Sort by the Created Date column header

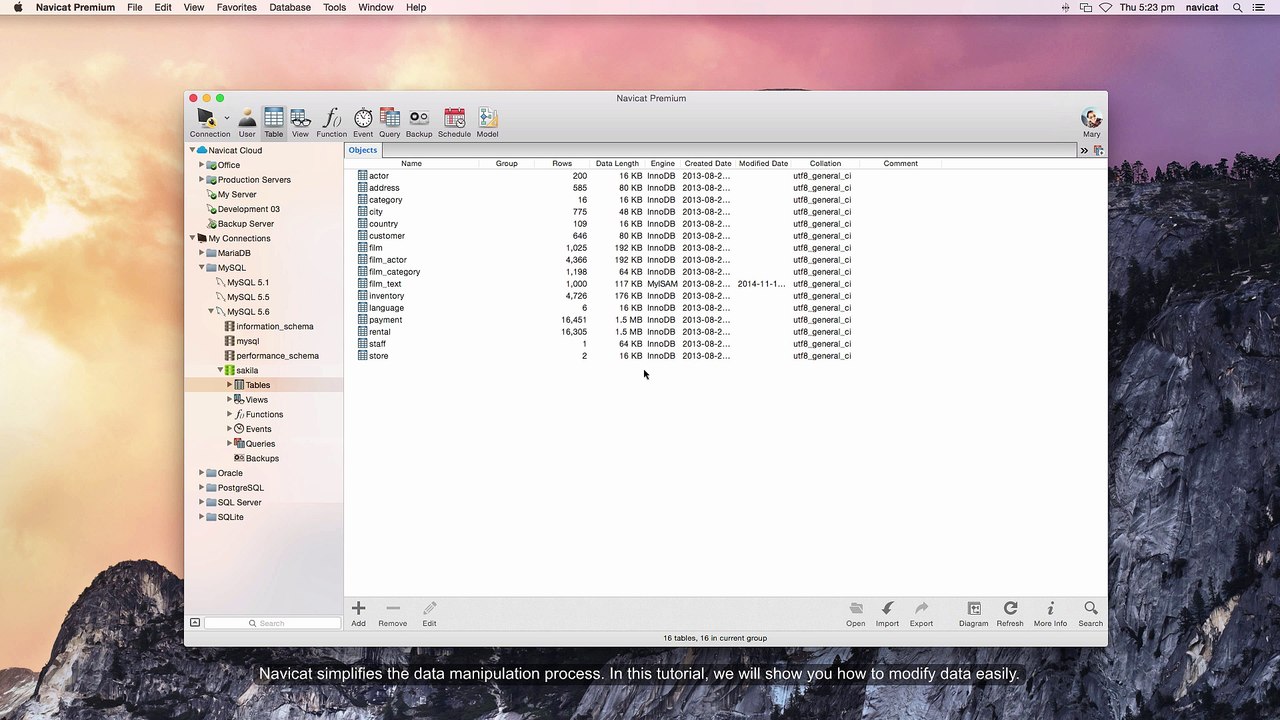click(x=708, y=163)
